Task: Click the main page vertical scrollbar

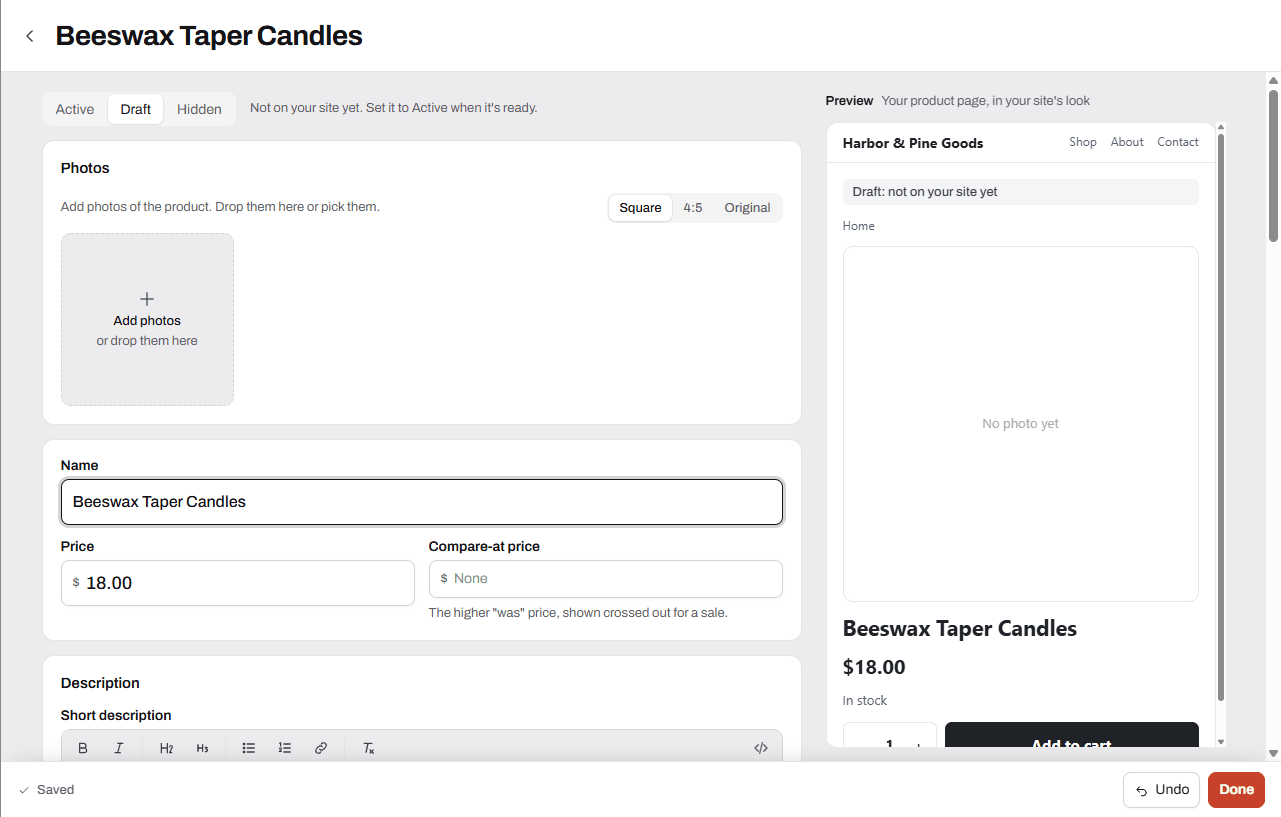Action: coord(1273,166)
